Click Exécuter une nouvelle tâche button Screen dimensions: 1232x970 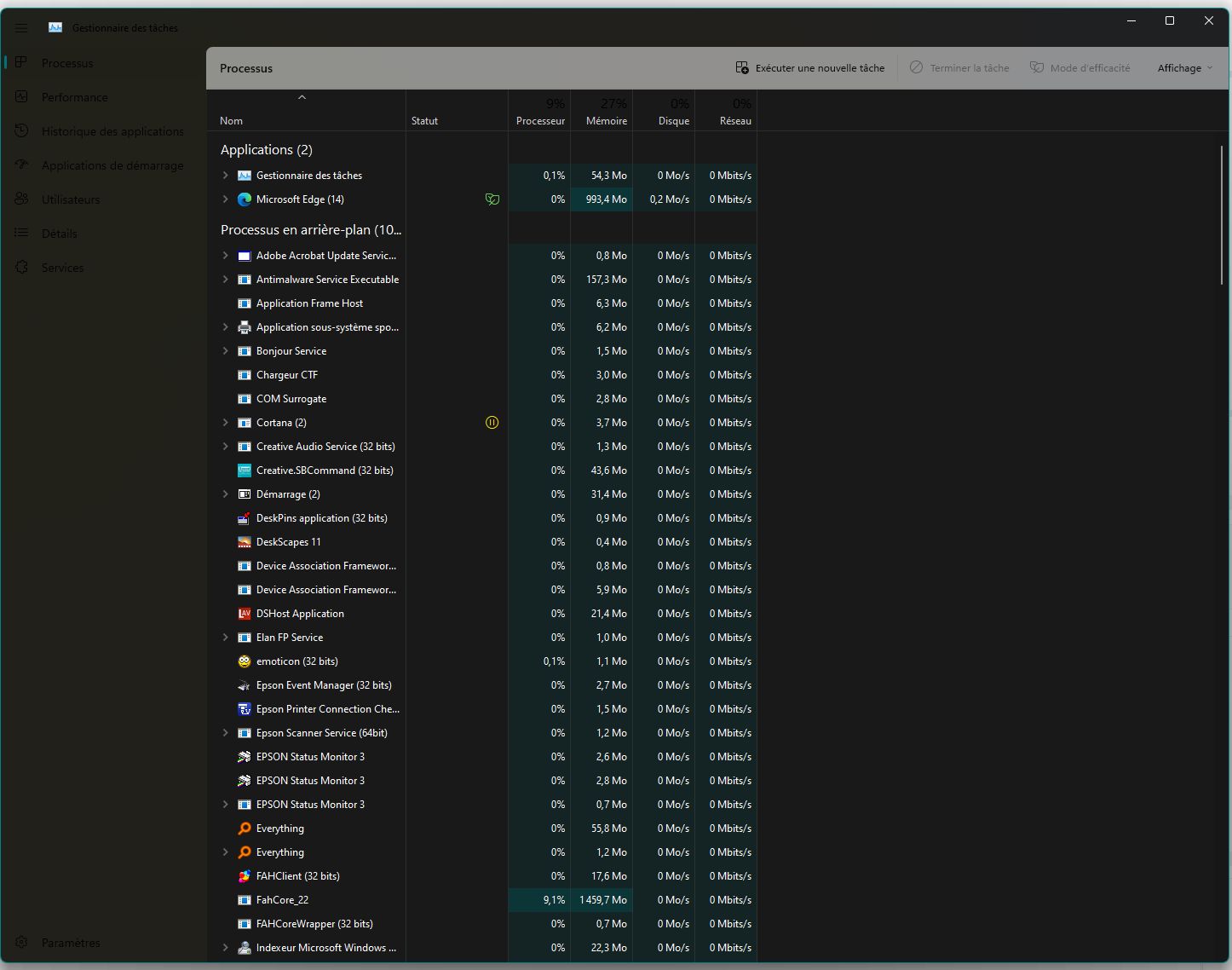point(810,68)
